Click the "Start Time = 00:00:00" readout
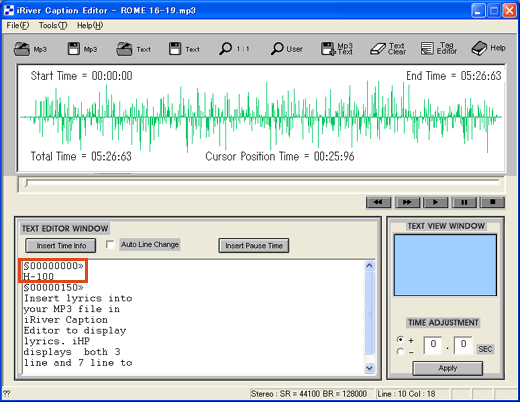 click(81, 76)
